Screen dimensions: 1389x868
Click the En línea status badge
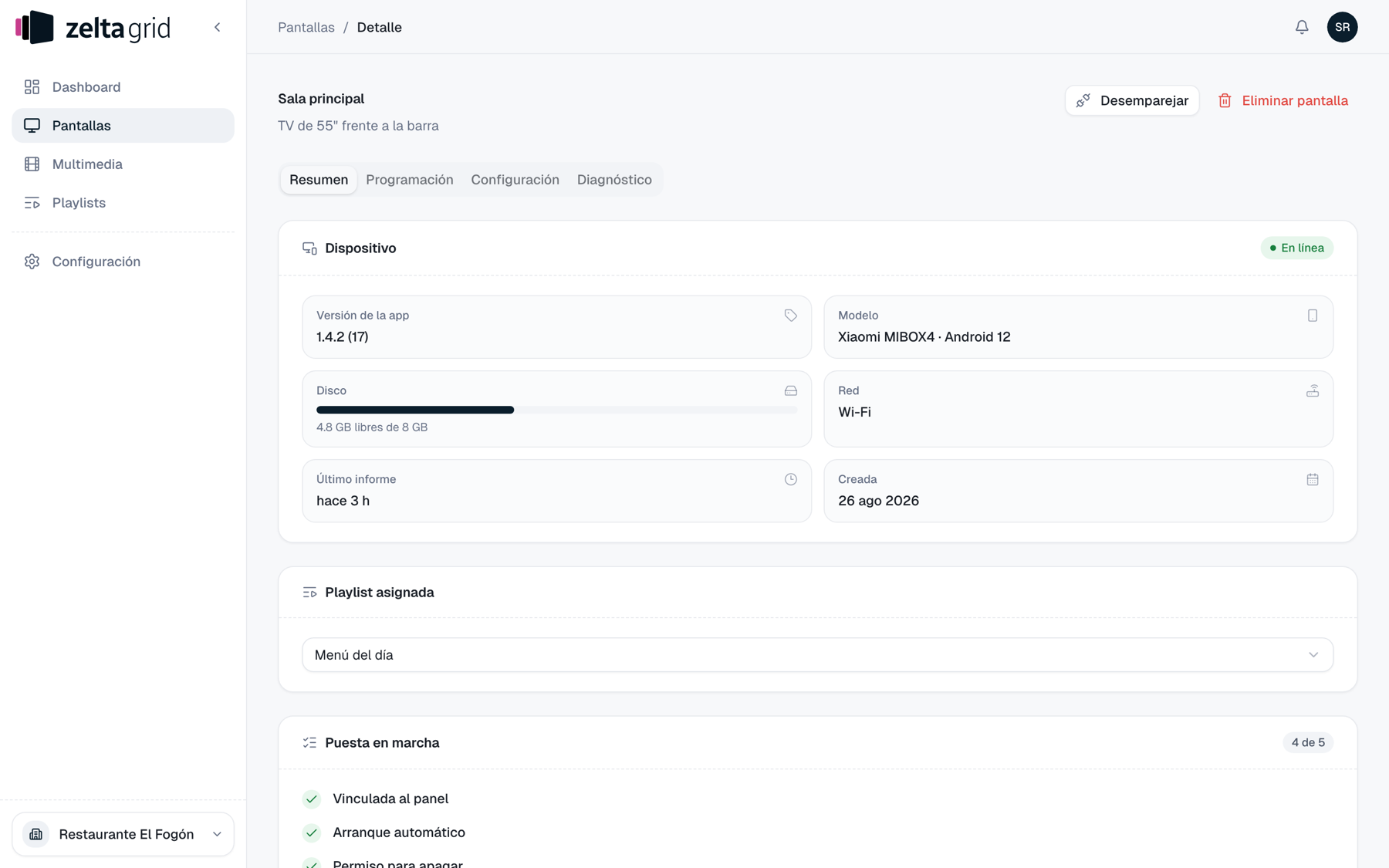pyautogui.click(x=1296, y=248)
